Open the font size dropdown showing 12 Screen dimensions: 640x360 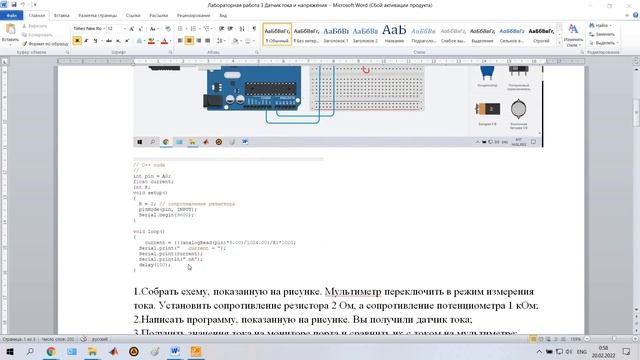click(124, 29)
